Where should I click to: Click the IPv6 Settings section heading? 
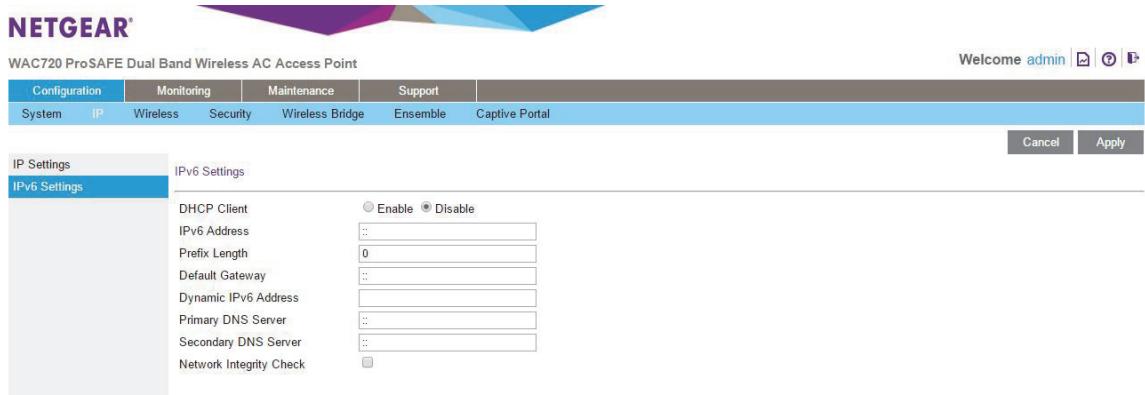(210, 172)
